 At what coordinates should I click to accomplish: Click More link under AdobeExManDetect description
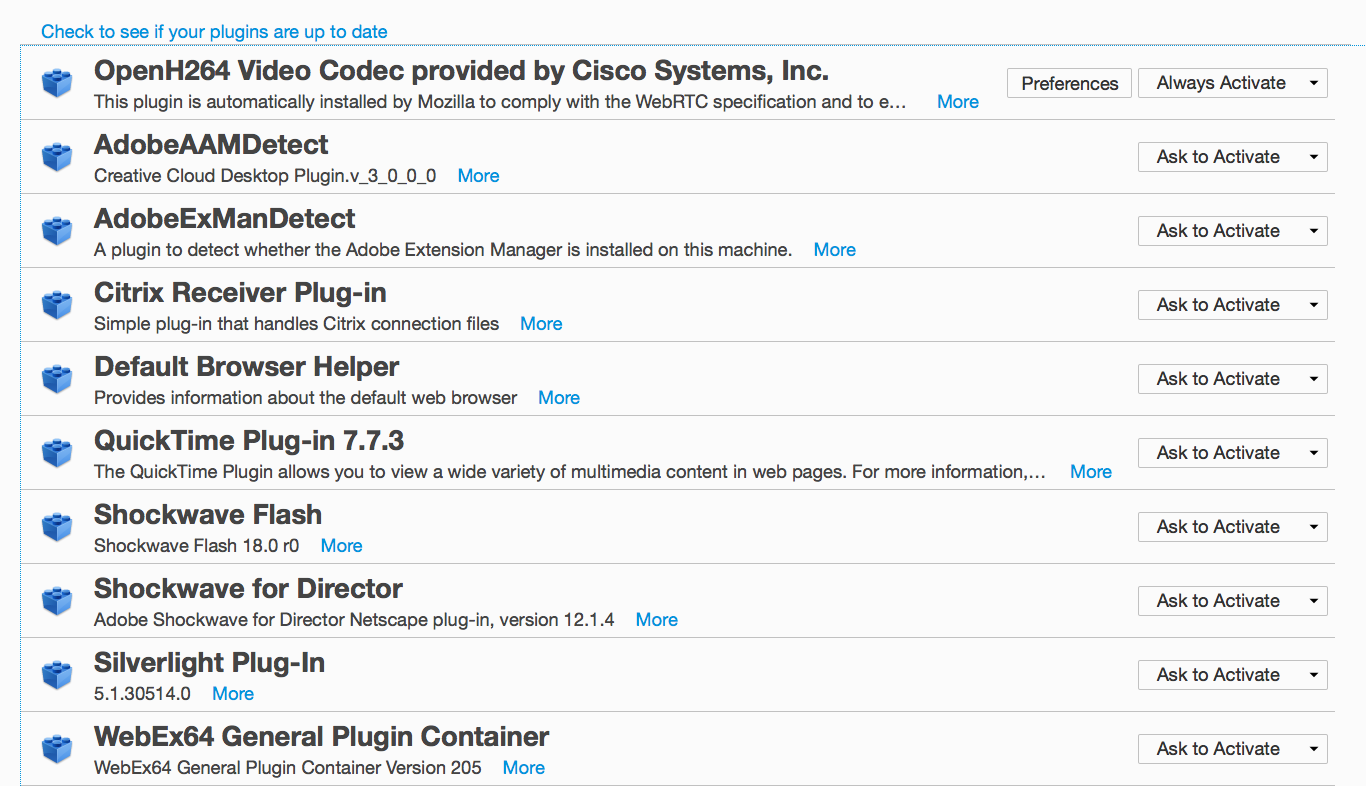834,250
